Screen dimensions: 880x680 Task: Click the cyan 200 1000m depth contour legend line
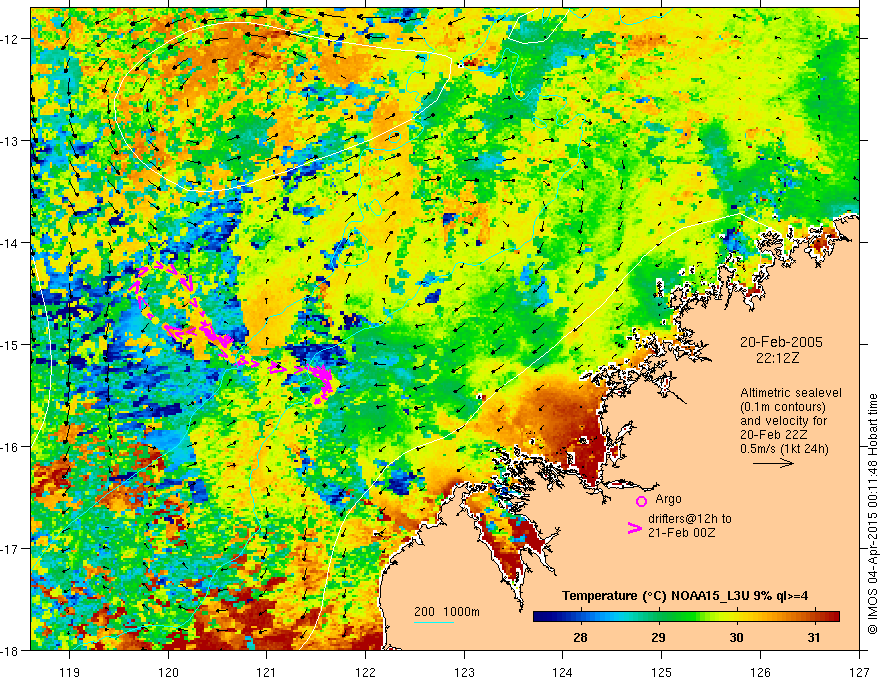(434, 622)
